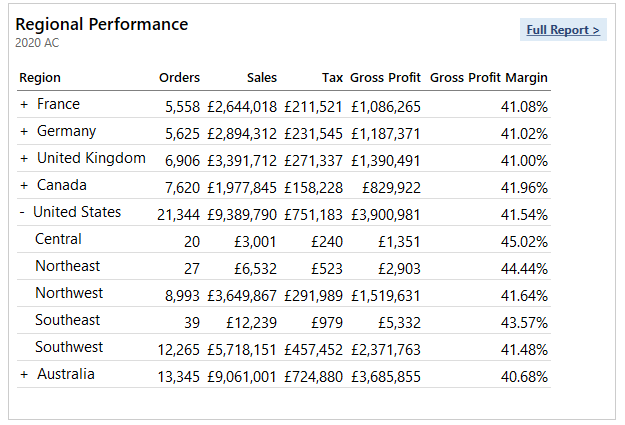Expand the United Kingdom row

point(24,158)
